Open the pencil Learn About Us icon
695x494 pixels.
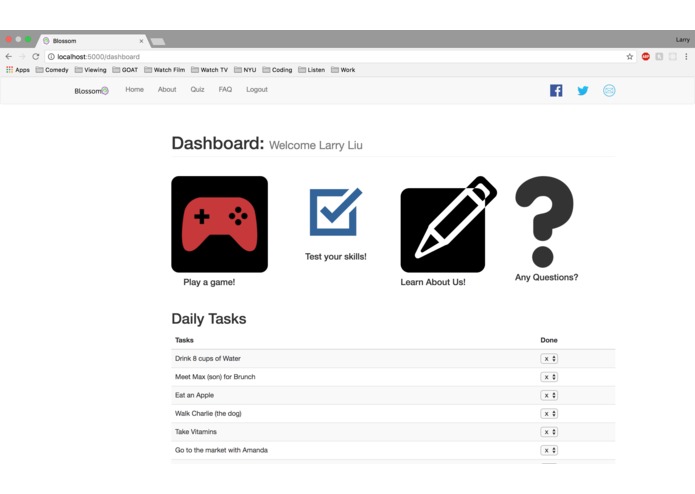(448, 224)
